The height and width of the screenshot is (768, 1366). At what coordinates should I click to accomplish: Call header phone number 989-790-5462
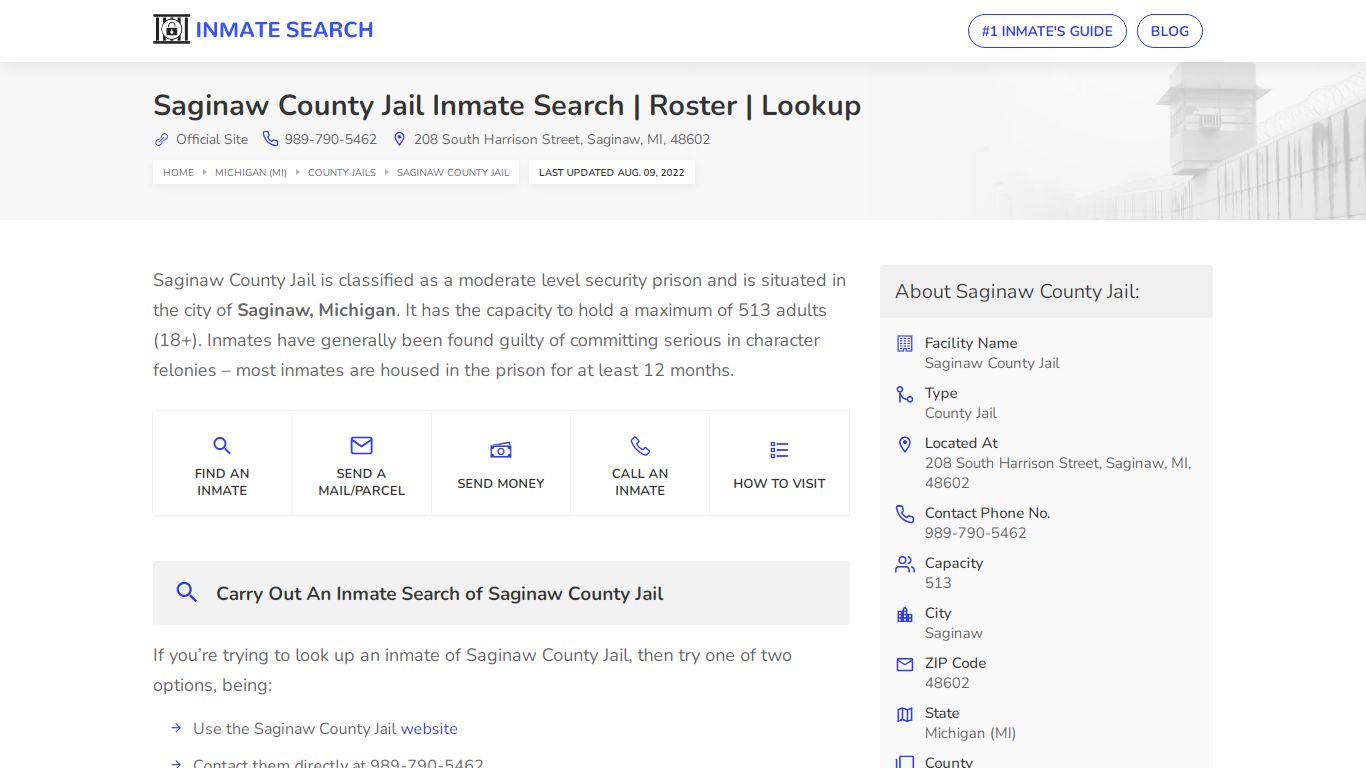point(331,139)
